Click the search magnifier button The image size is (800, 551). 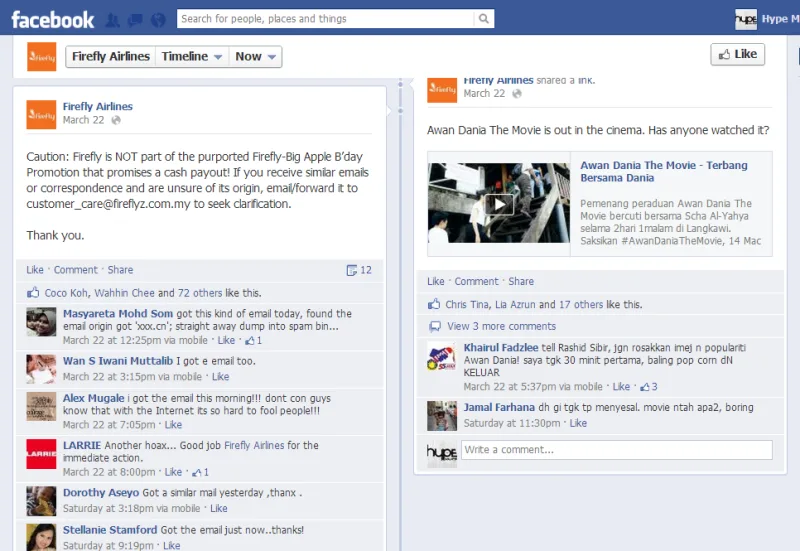point(484,18)
